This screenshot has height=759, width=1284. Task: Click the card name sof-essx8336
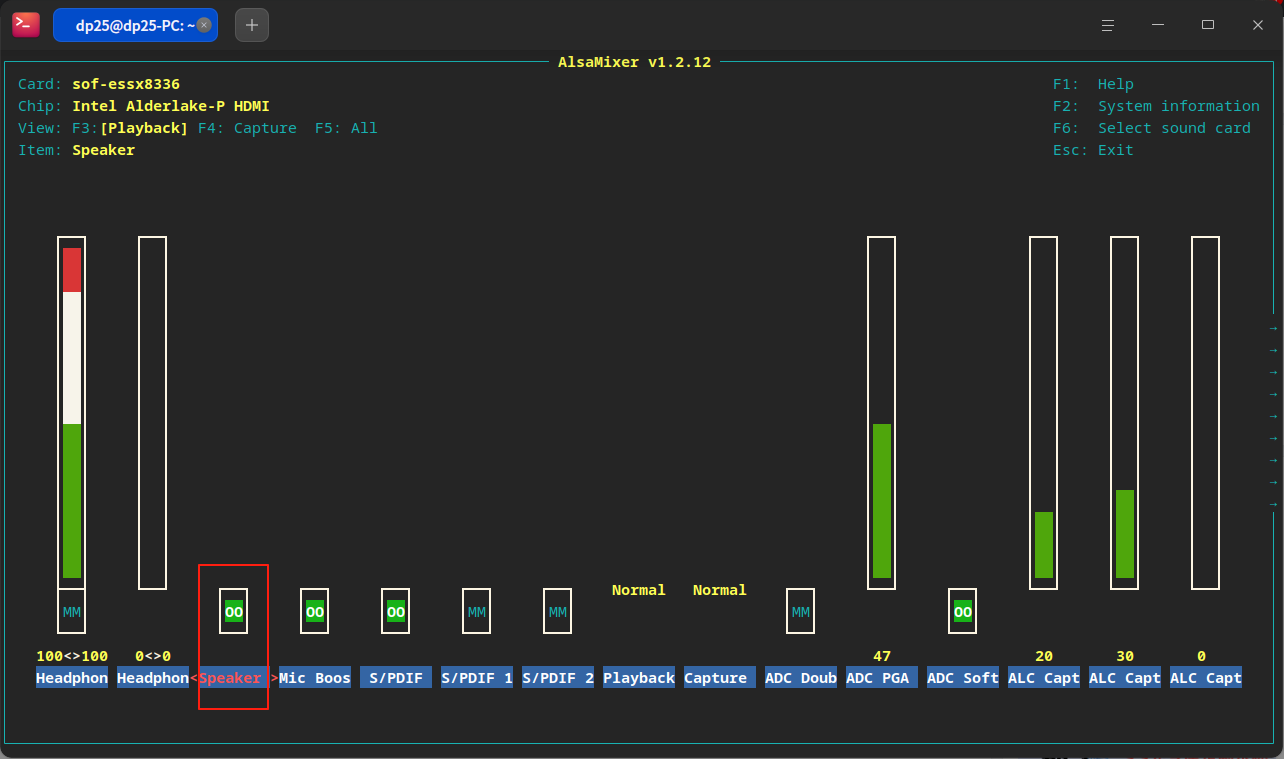[126, 84]
